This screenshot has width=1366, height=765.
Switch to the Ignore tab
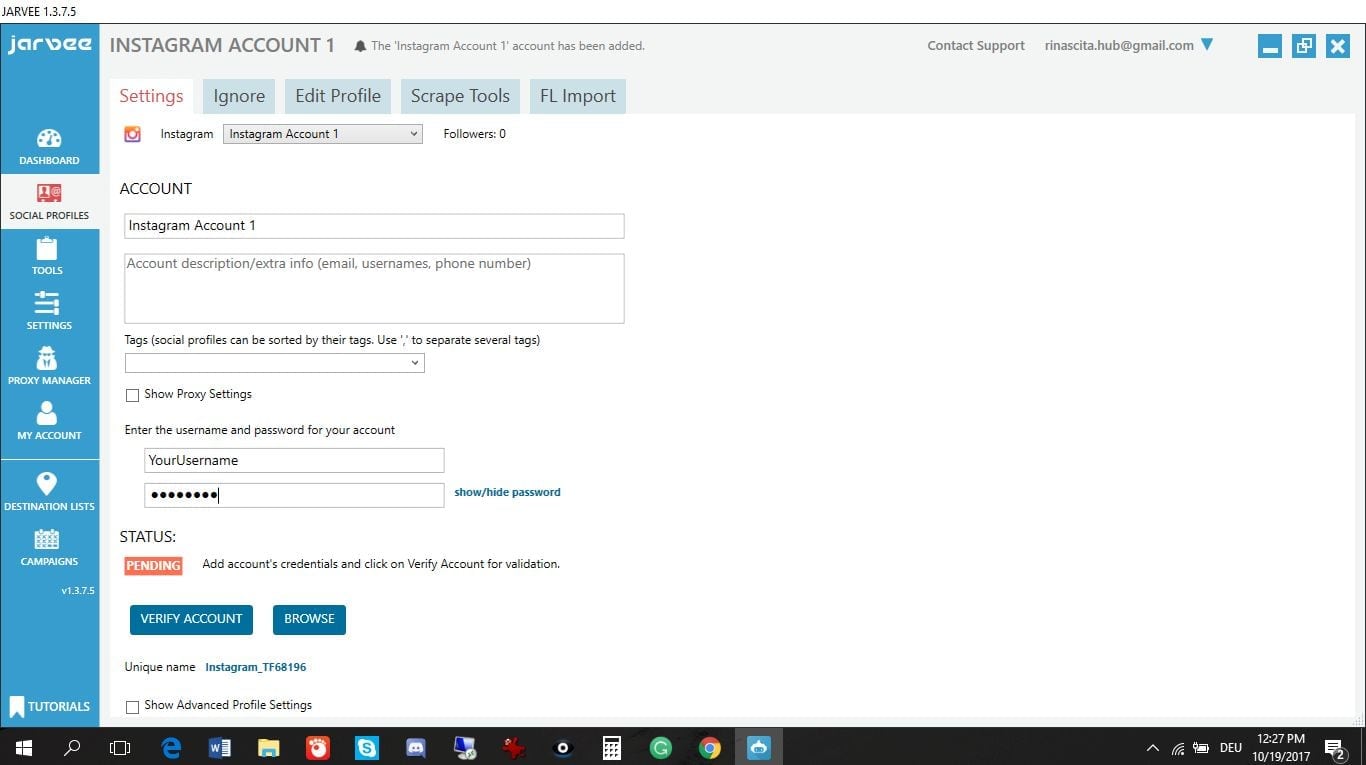tap(239, 96)
